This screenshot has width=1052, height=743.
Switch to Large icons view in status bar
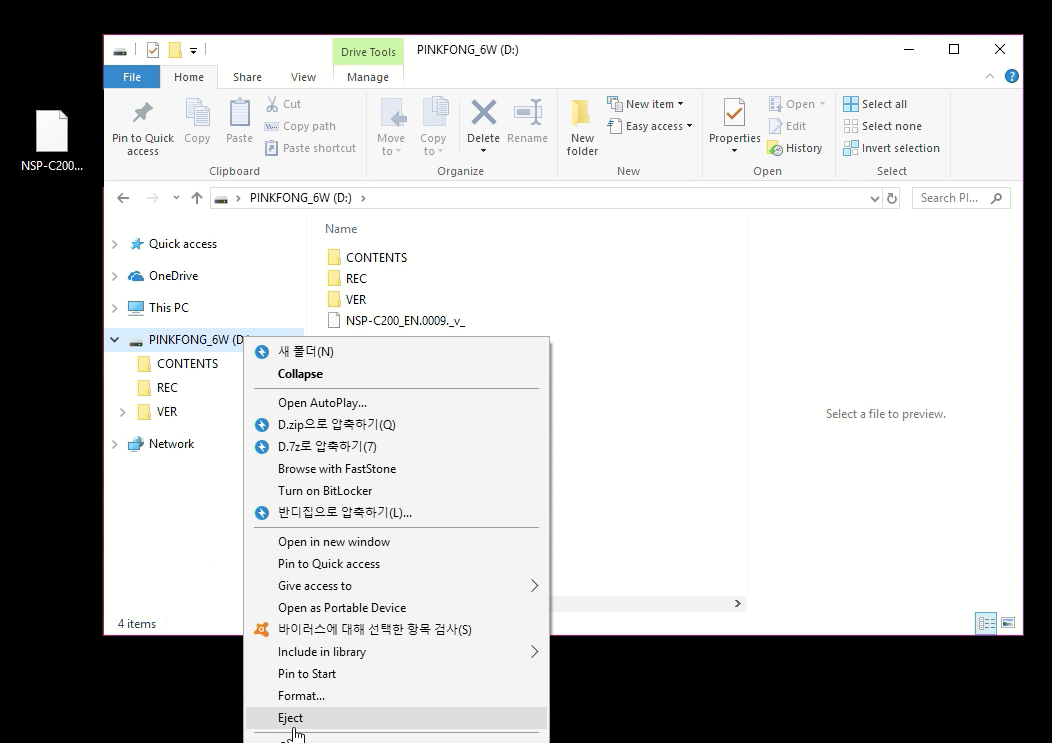point(1008,624)
